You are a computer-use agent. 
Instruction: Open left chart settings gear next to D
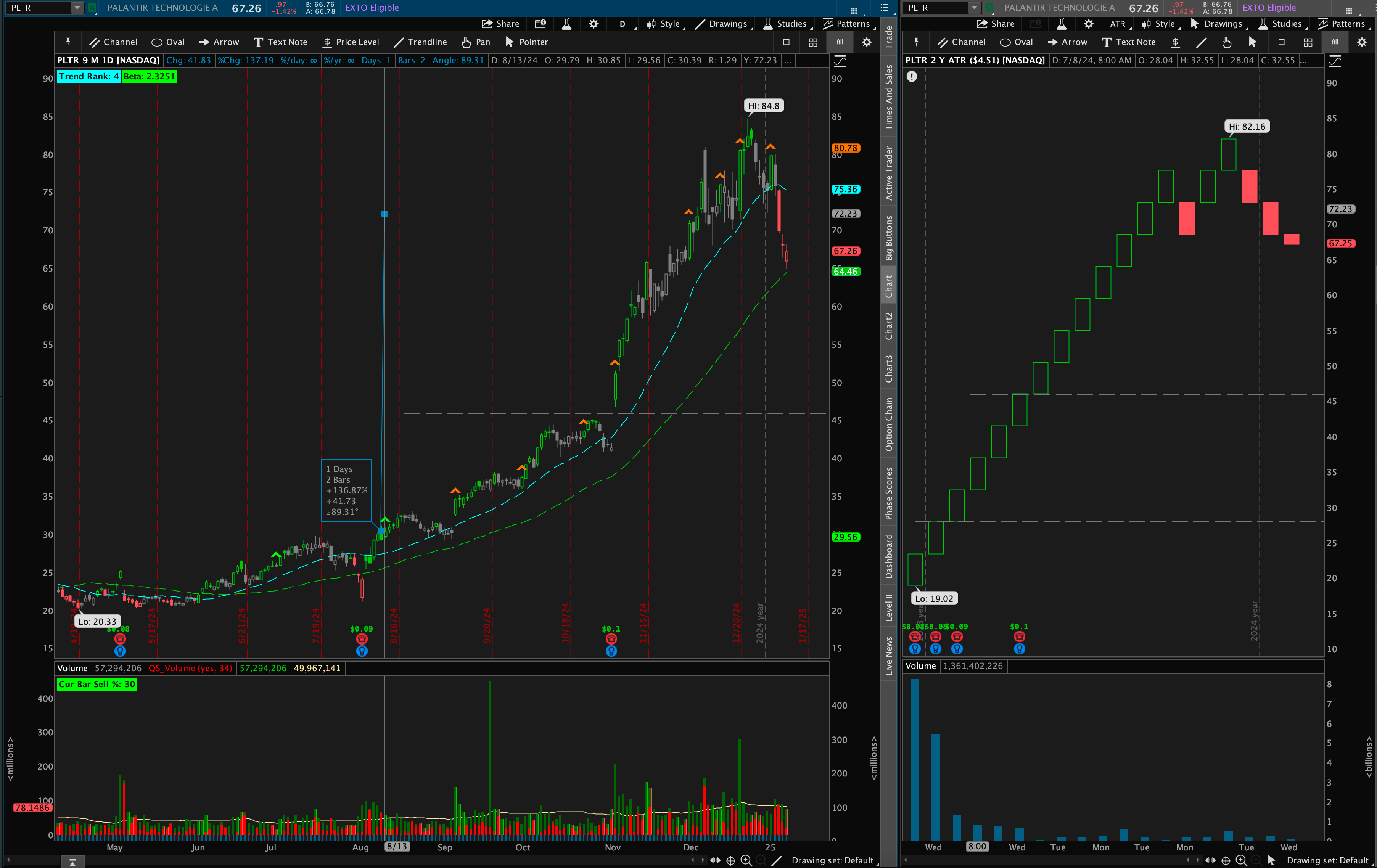[x=594, y=24]
